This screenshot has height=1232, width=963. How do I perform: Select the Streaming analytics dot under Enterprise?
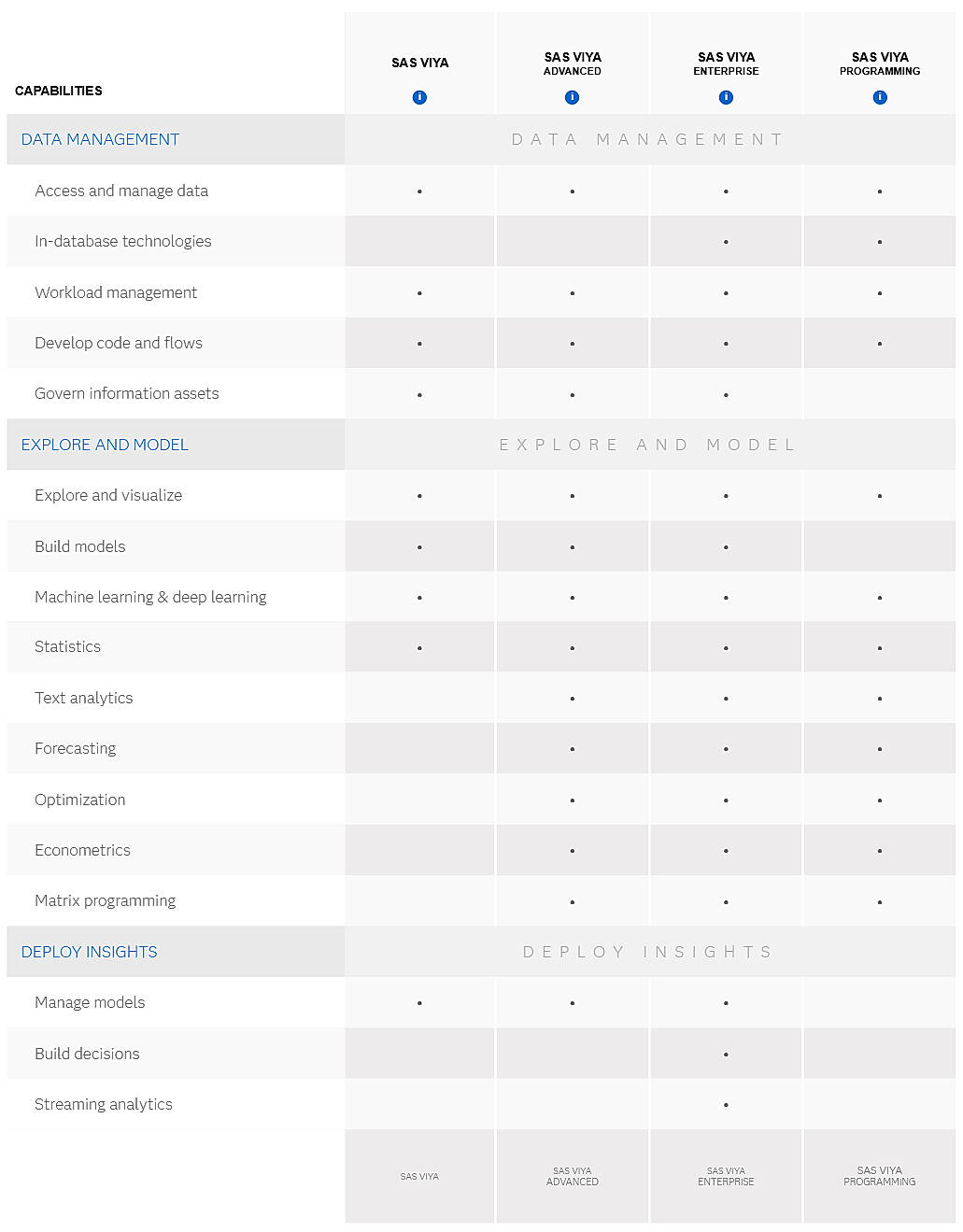pyautogui.click(x=726, y=1104)
